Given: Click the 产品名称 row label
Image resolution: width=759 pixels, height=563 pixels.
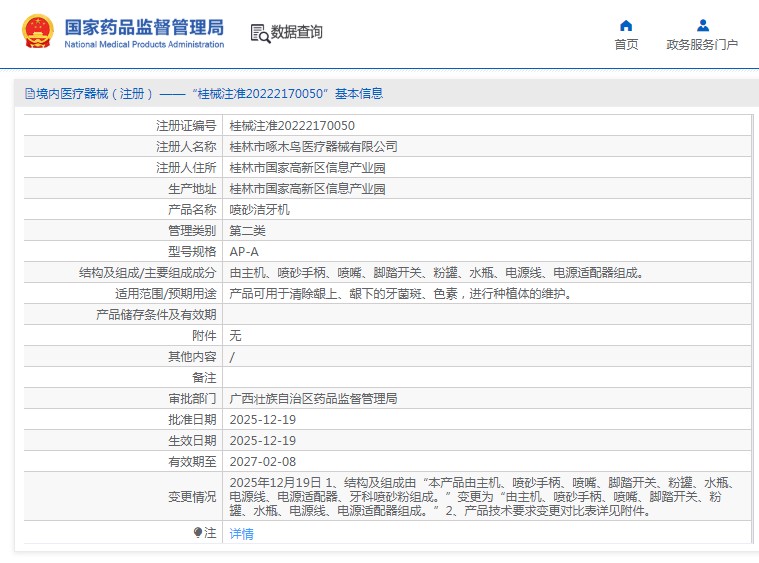Looking at the screenshot, I should coord(192,210).
